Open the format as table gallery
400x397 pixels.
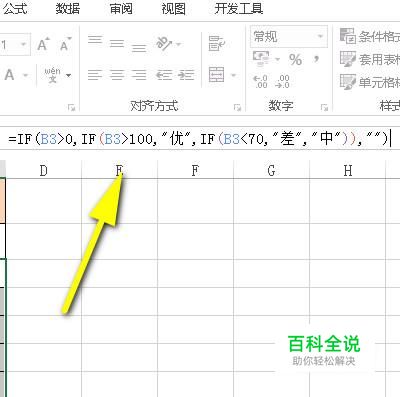pyautogui.click(x=370, y=59)
